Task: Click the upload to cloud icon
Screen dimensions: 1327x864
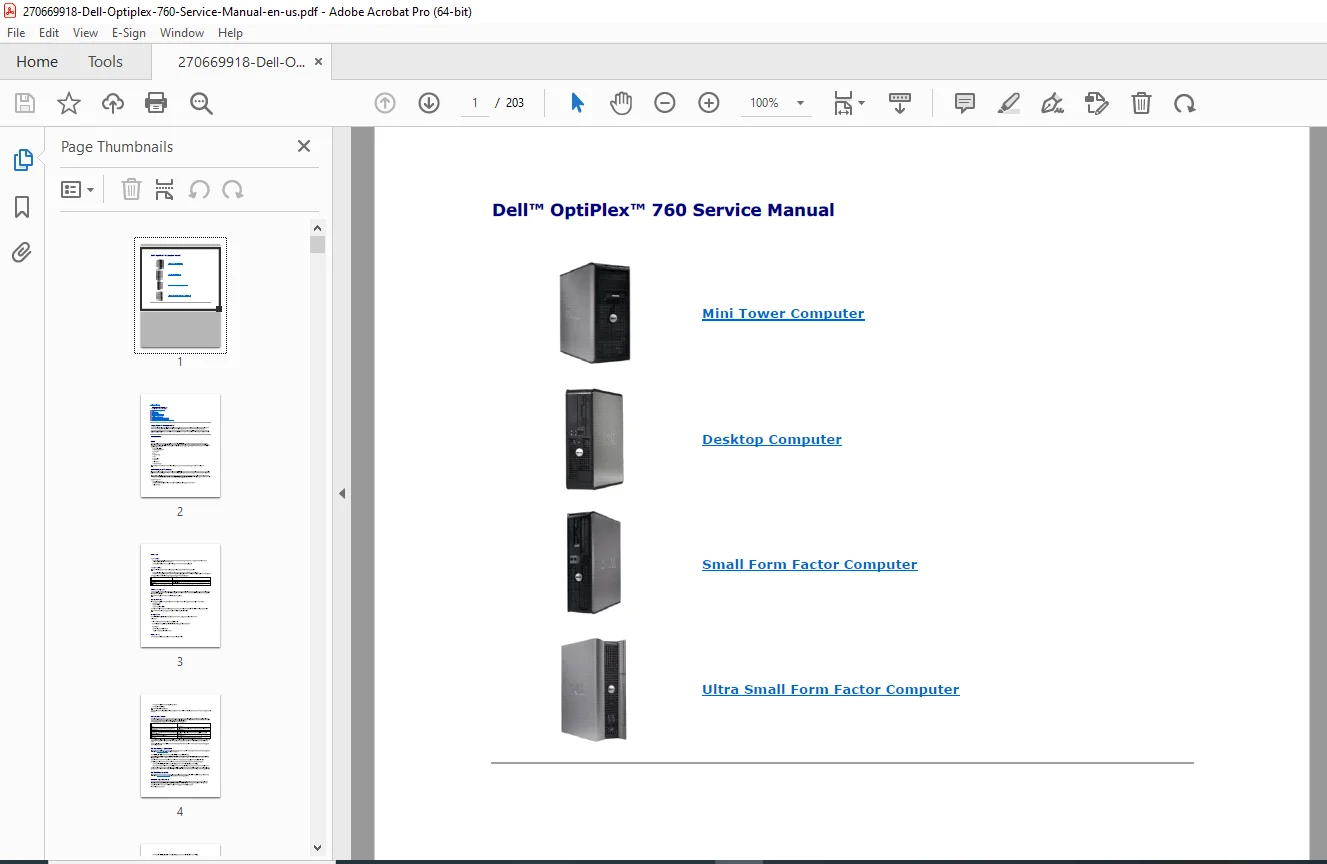Action: coord(113,103)
